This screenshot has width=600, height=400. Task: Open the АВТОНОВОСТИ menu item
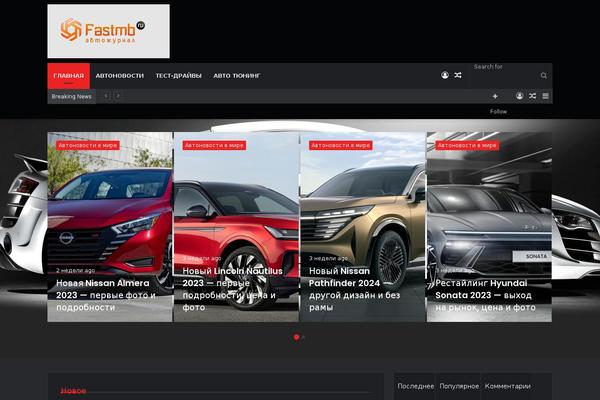tap(120, 76)
